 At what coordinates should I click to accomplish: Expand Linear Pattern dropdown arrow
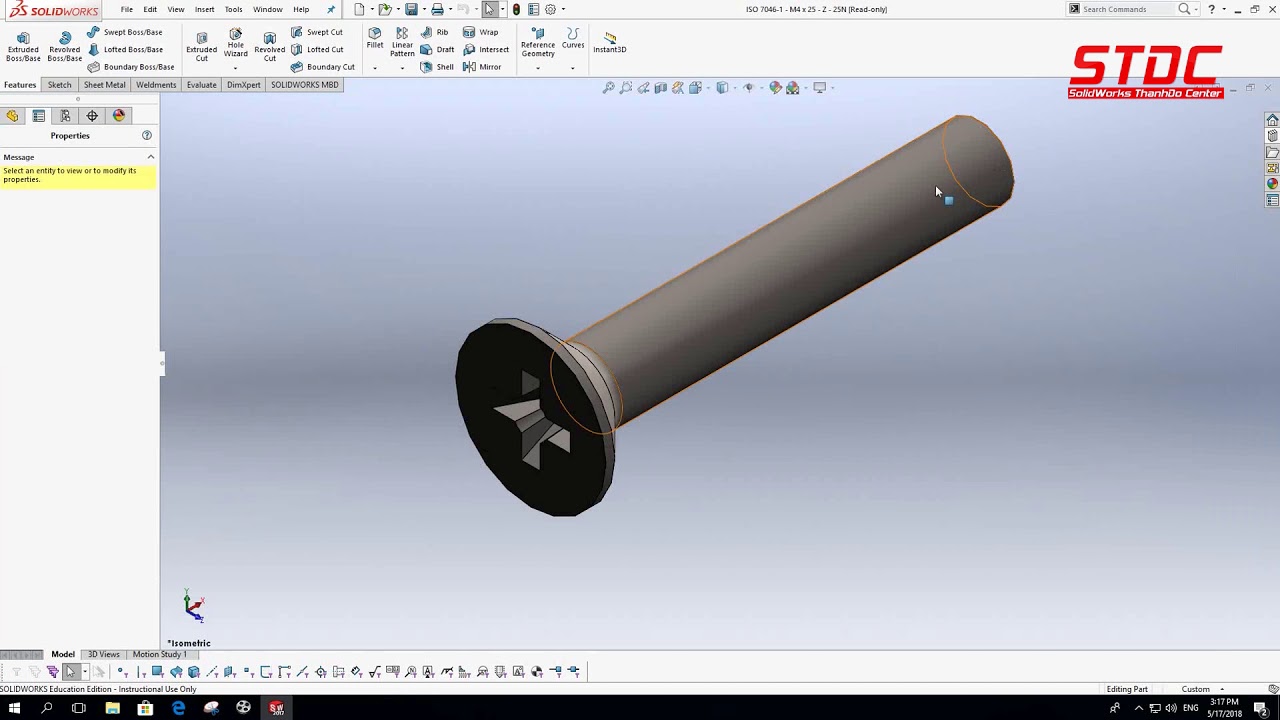point(402,68)
